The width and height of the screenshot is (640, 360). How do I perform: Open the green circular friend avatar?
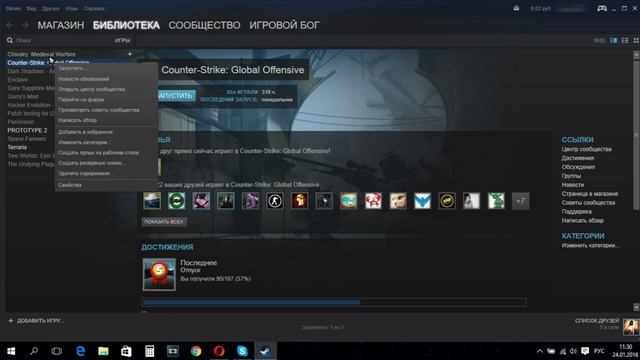click(x=176, y=201)
